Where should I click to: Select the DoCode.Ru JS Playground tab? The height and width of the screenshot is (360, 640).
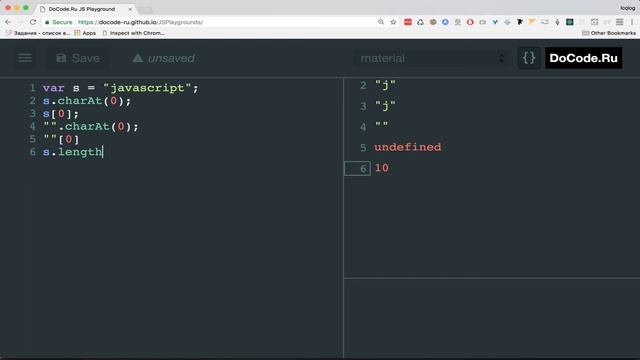[x=82, y=9]
